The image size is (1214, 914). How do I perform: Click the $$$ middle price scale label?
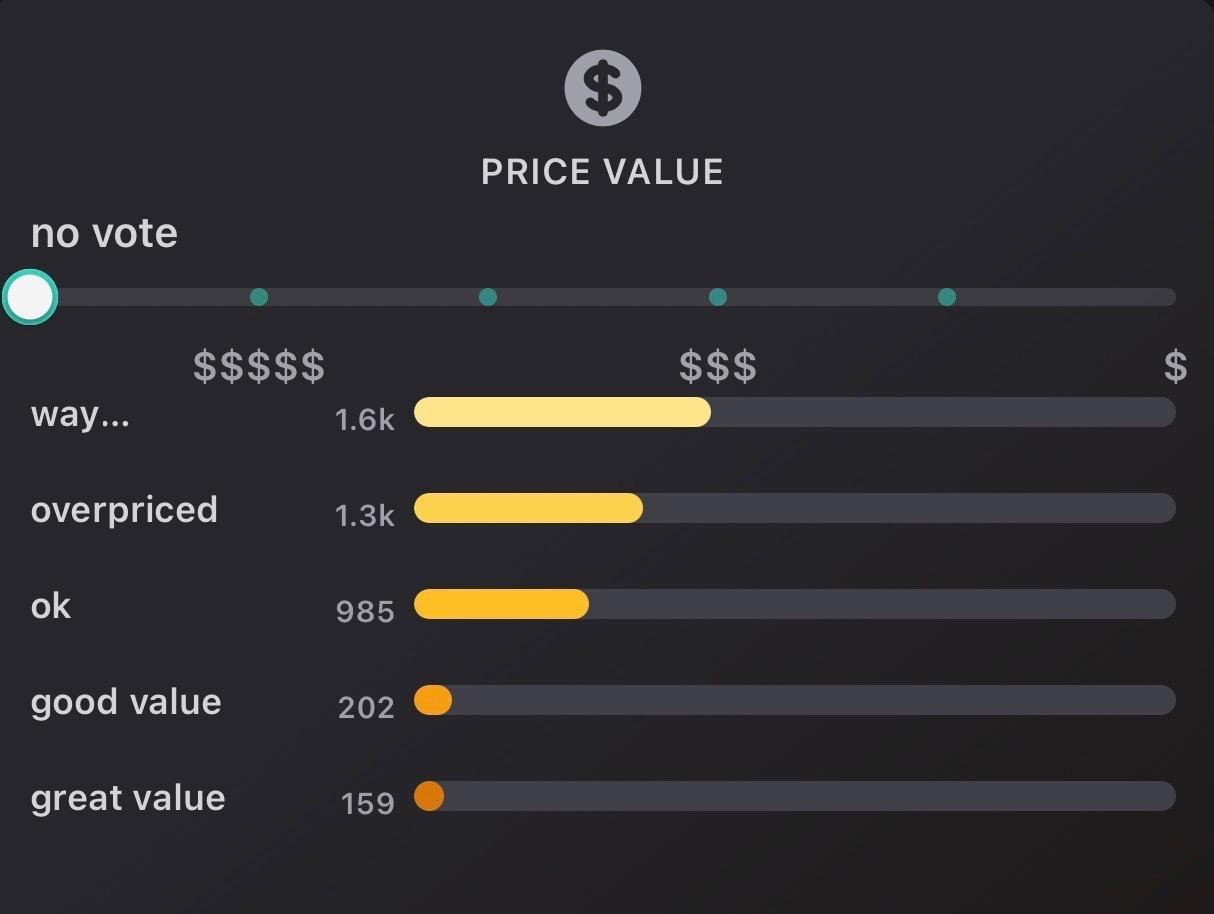[x=717, y=367]
